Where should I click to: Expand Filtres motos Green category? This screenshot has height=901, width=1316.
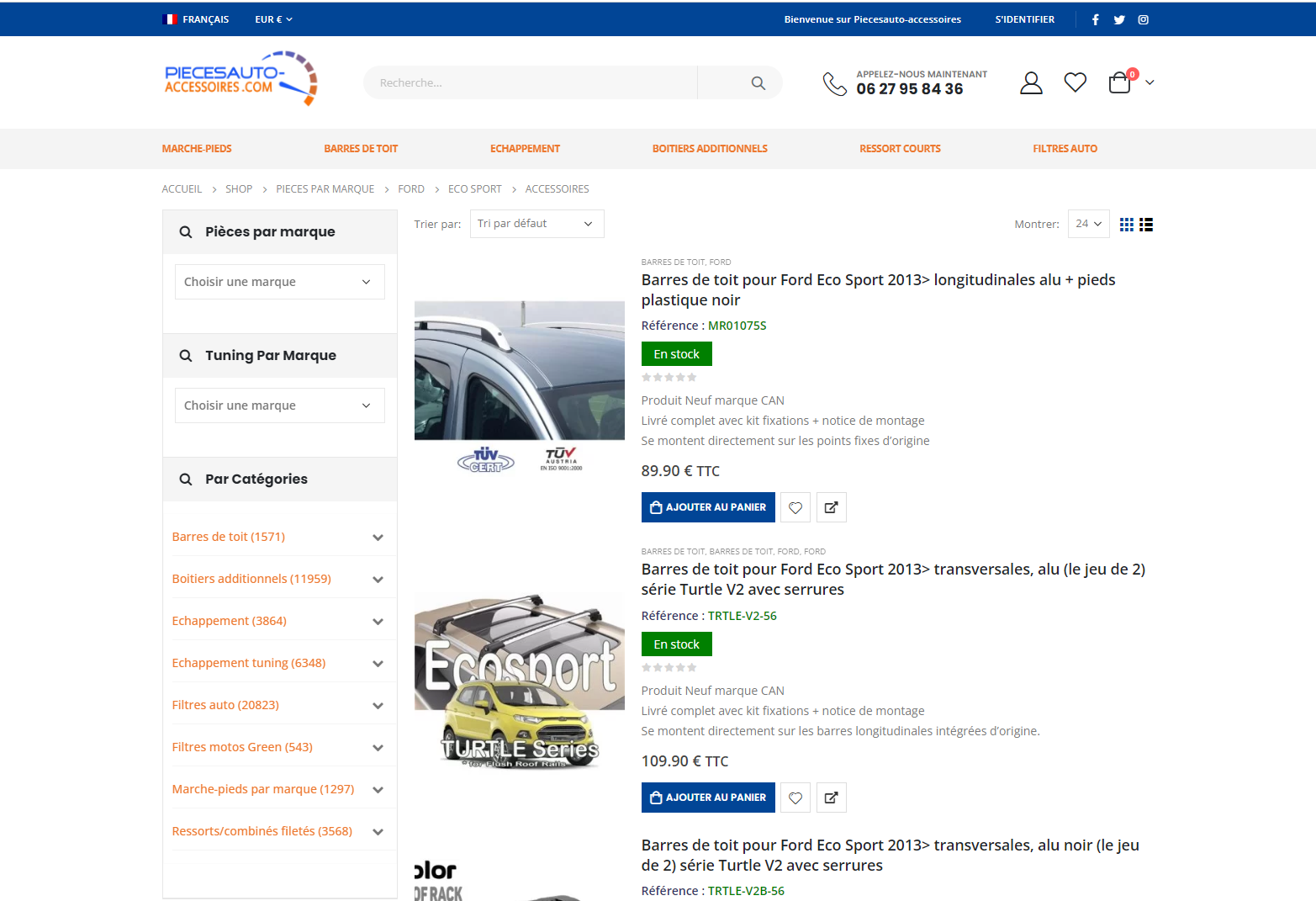pyautogui.click(x=378, y=748)
